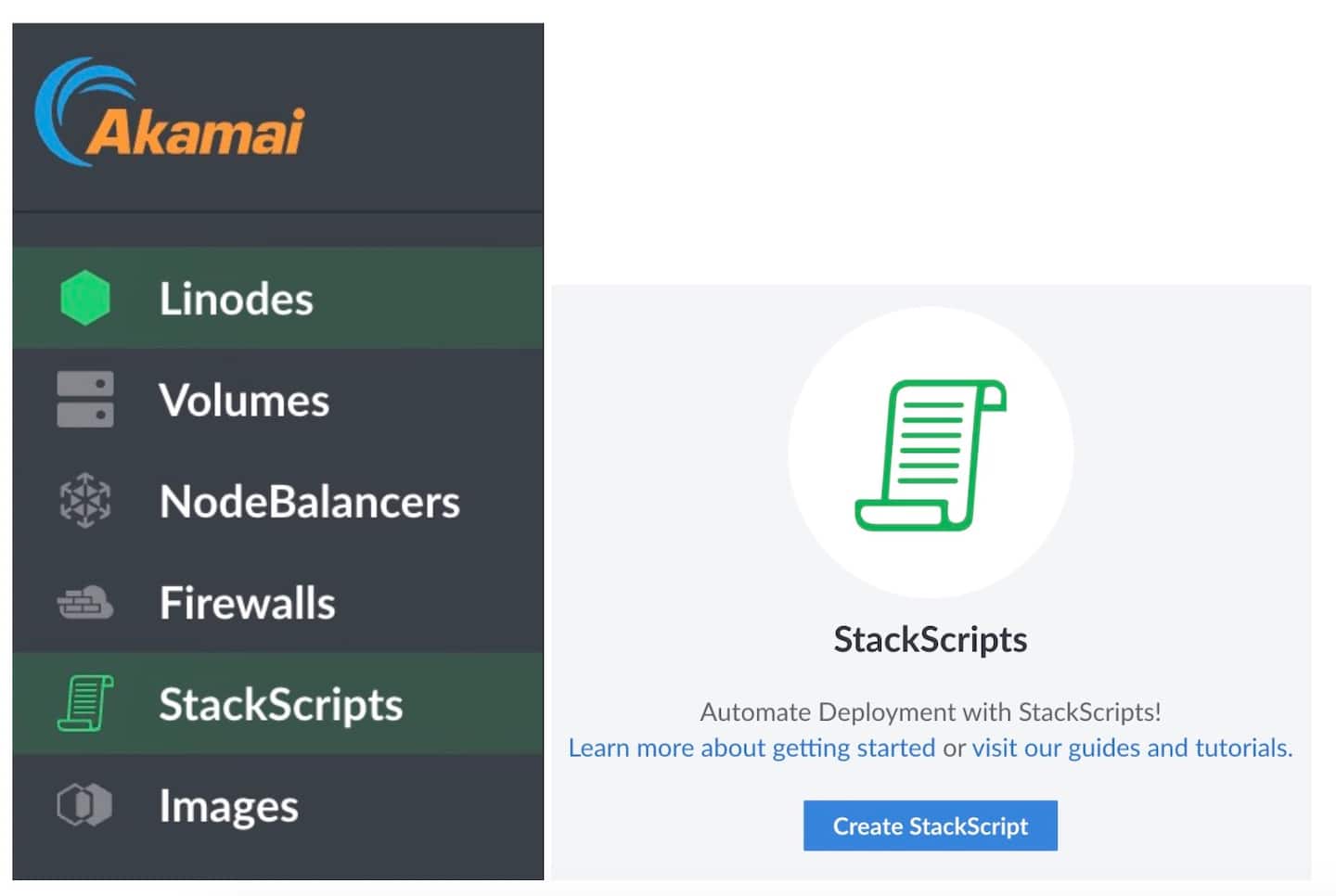
Task: Click the Firewalls brick wall icon
Action: click(85, 603)
